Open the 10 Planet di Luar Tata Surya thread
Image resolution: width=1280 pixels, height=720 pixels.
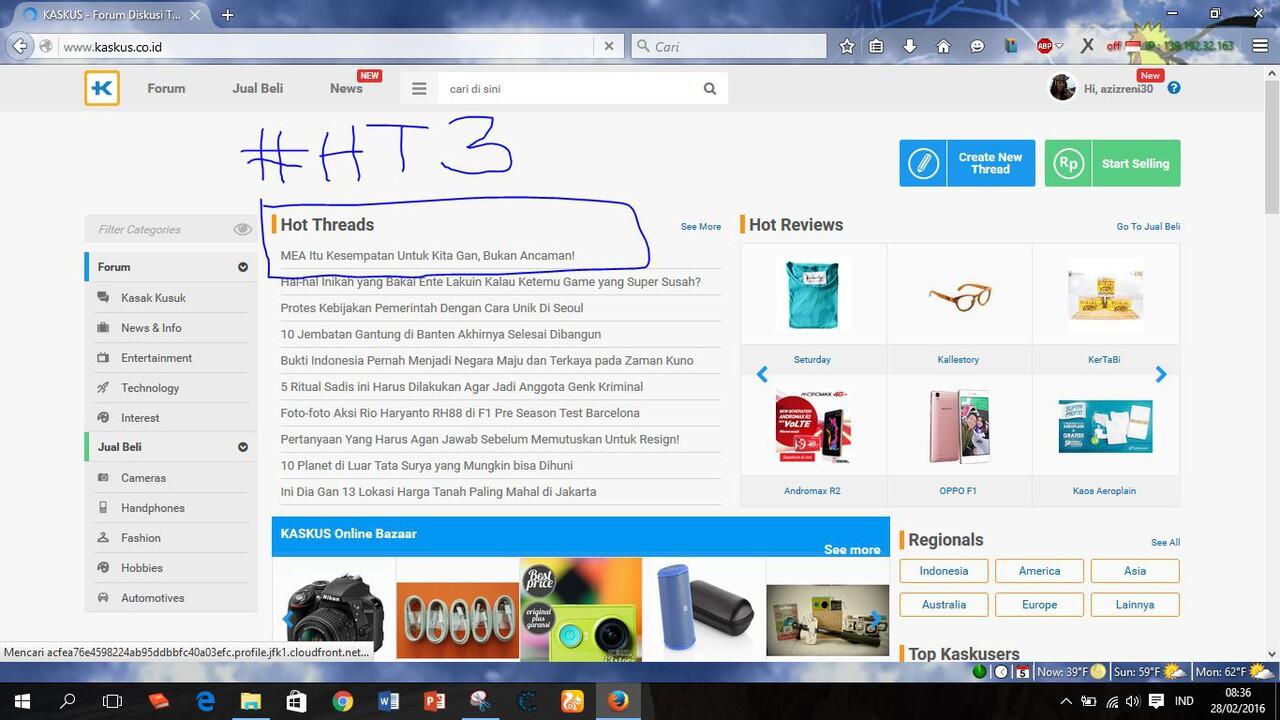pyautogui.click(x=427, y=466)
